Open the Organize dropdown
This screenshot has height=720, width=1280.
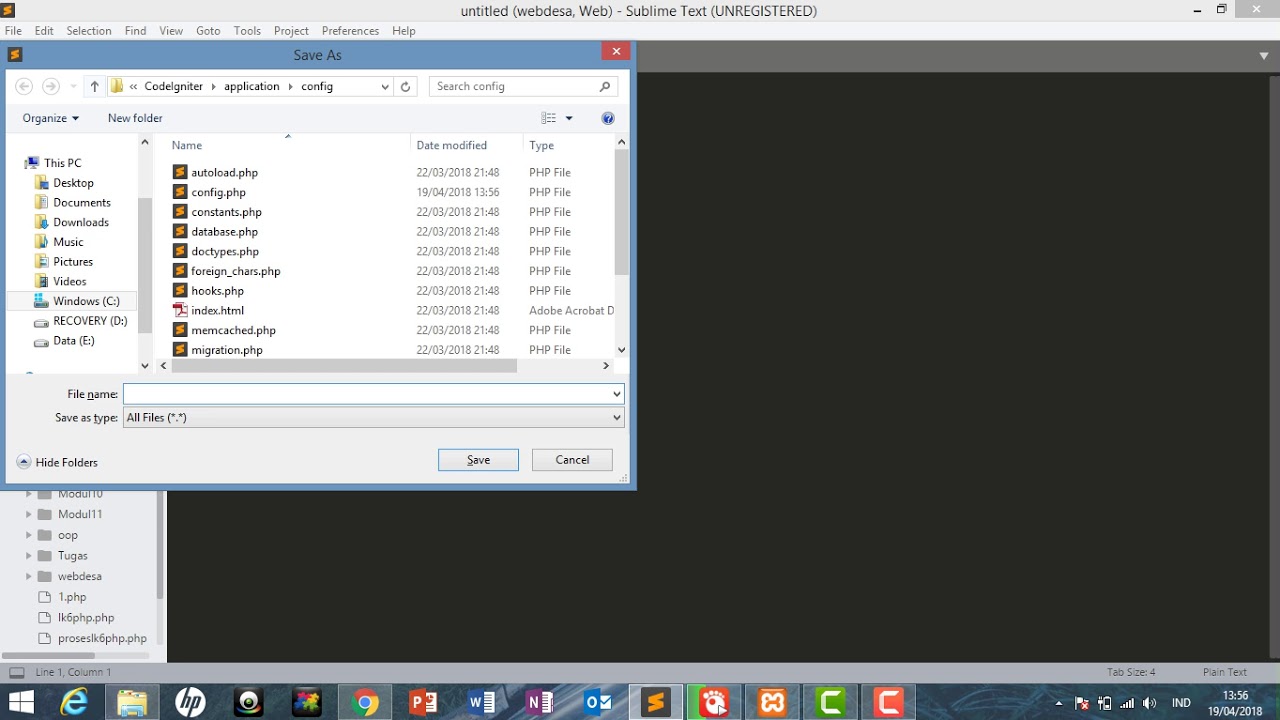pyautogui.click(x=50, y=118)
